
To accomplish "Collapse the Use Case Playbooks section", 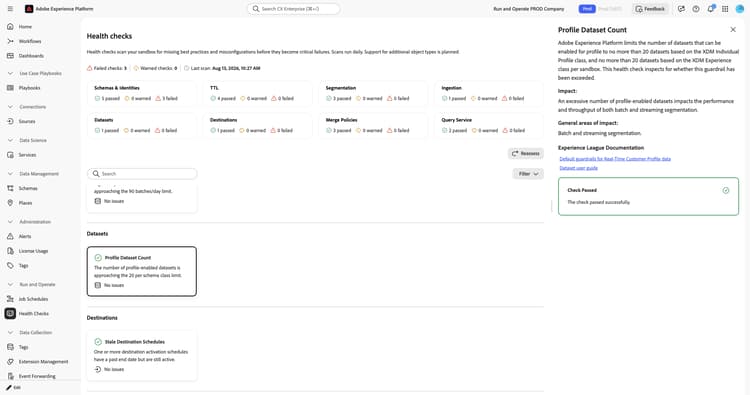I will (x=10, y=73).
